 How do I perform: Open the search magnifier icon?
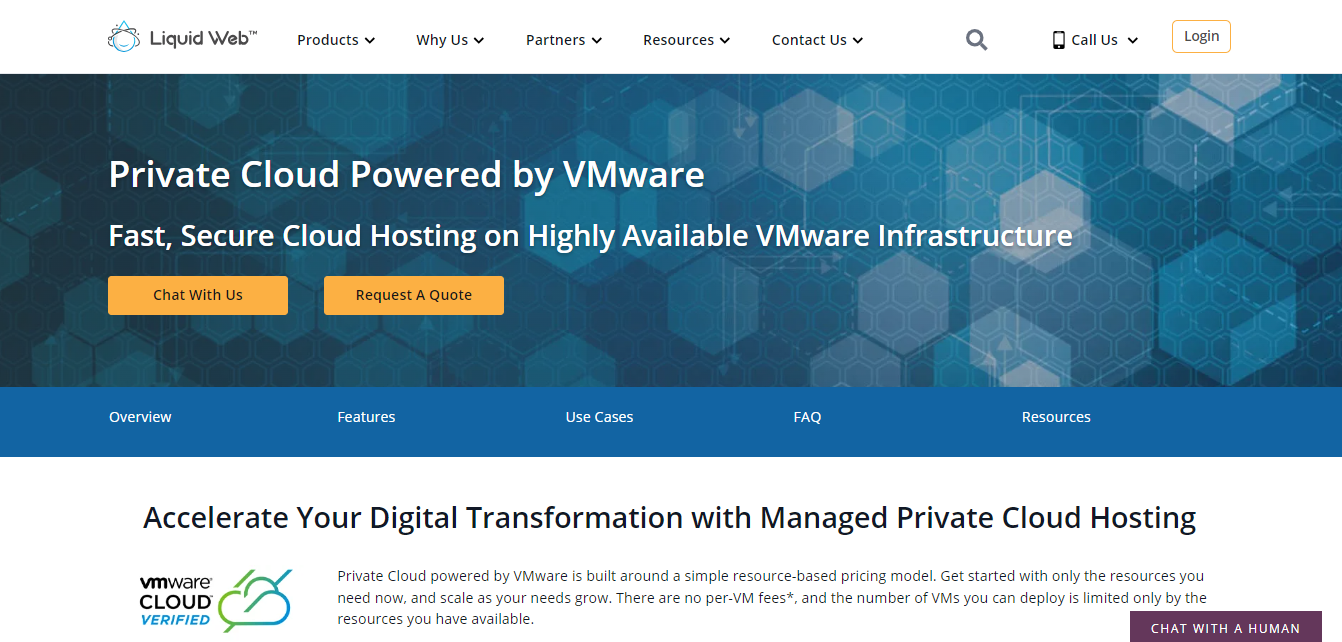click(x=976, y=39)
